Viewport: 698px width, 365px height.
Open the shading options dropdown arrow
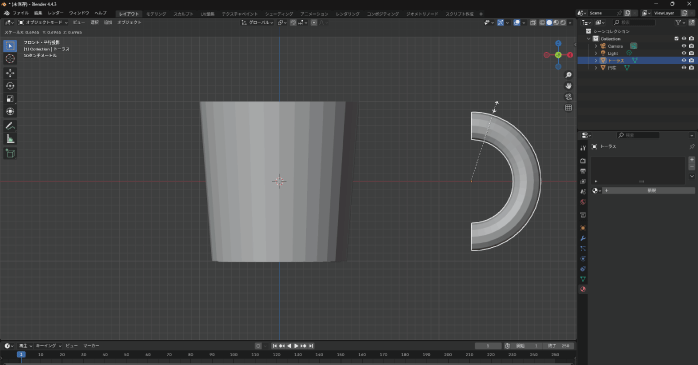coord(570,22)
